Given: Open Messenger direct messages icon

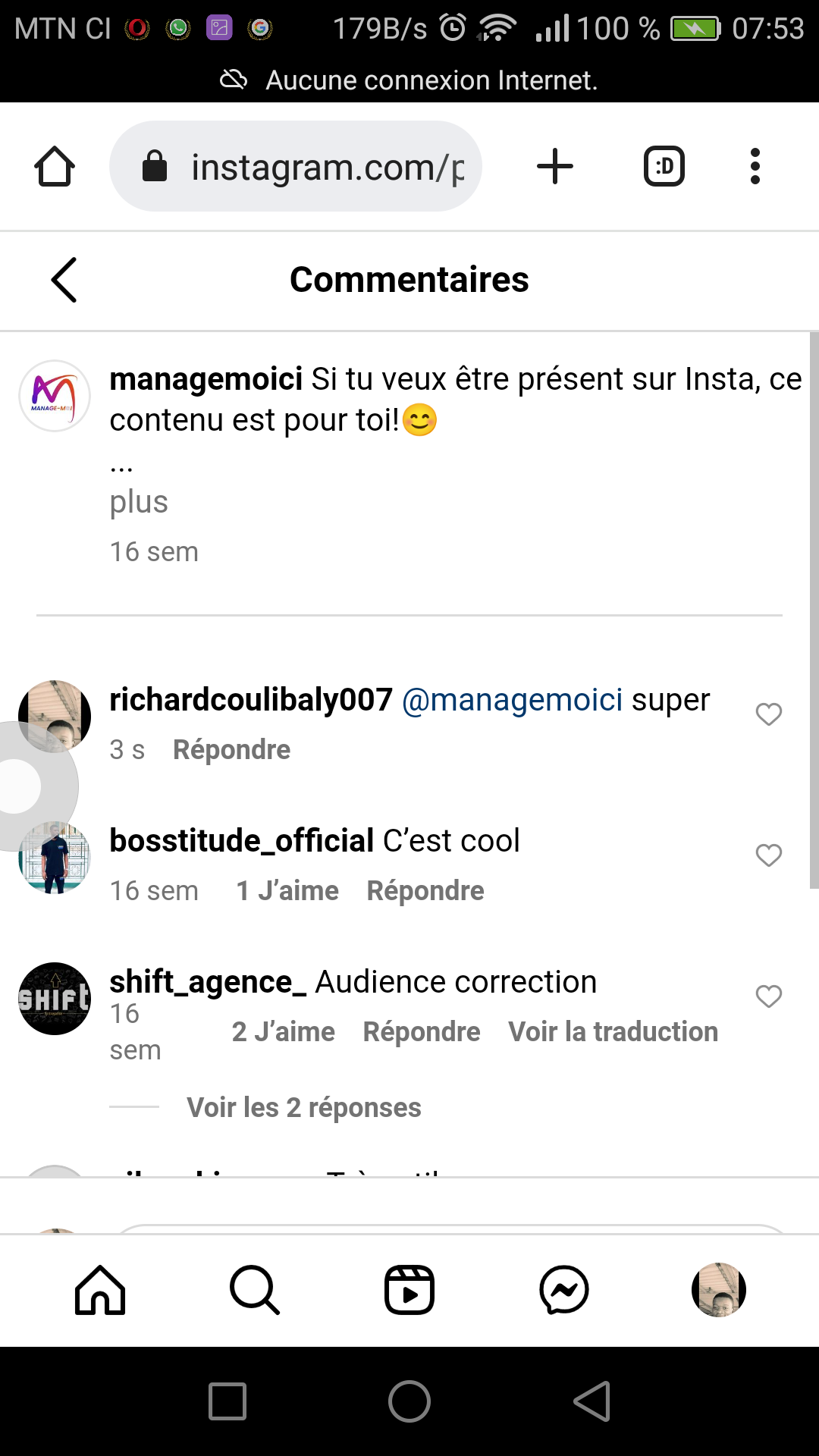Looking at the screenshot, I should [x=564, y=1290].
